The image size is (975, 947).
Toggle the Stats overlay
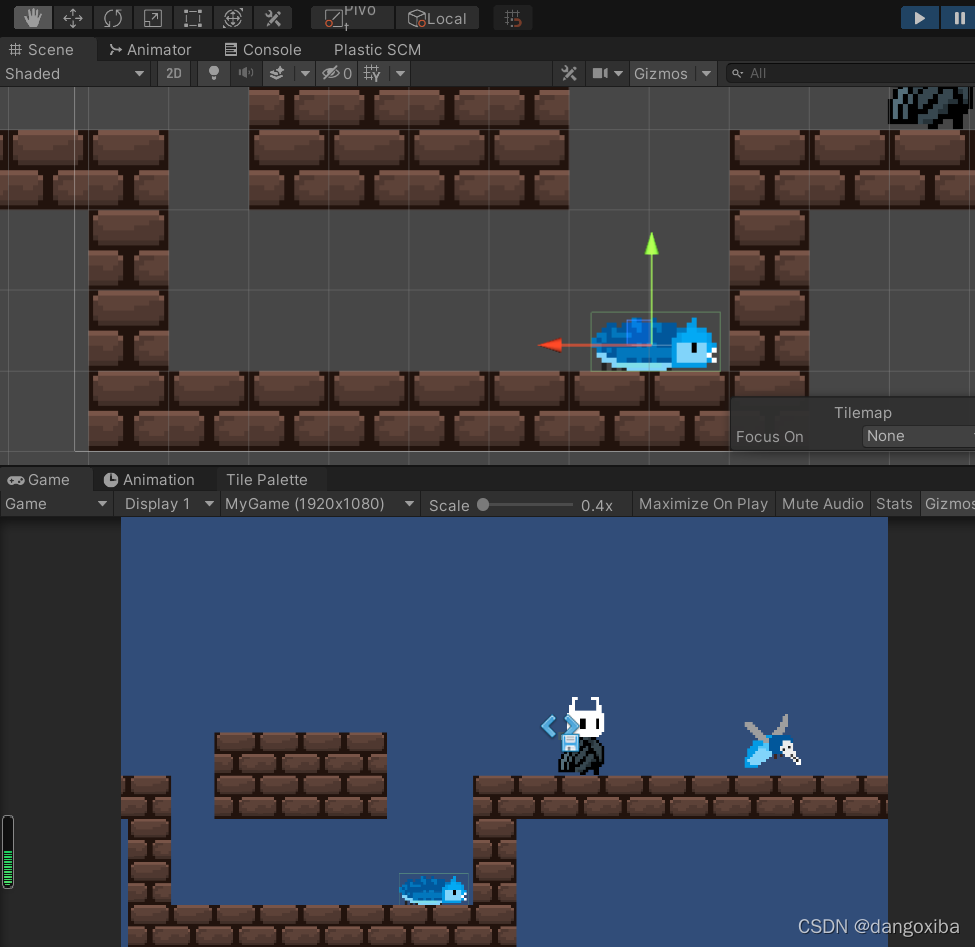coord(894,504)
